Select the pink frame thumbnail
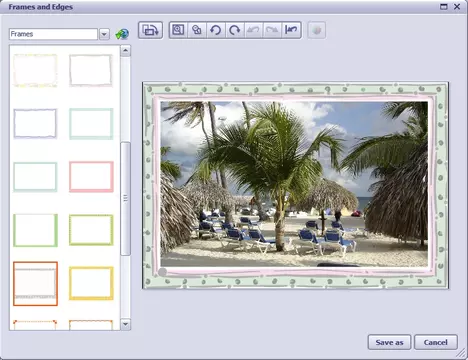Screen dimensions: 468x360 pyautogui.click(x=91, y=177)
